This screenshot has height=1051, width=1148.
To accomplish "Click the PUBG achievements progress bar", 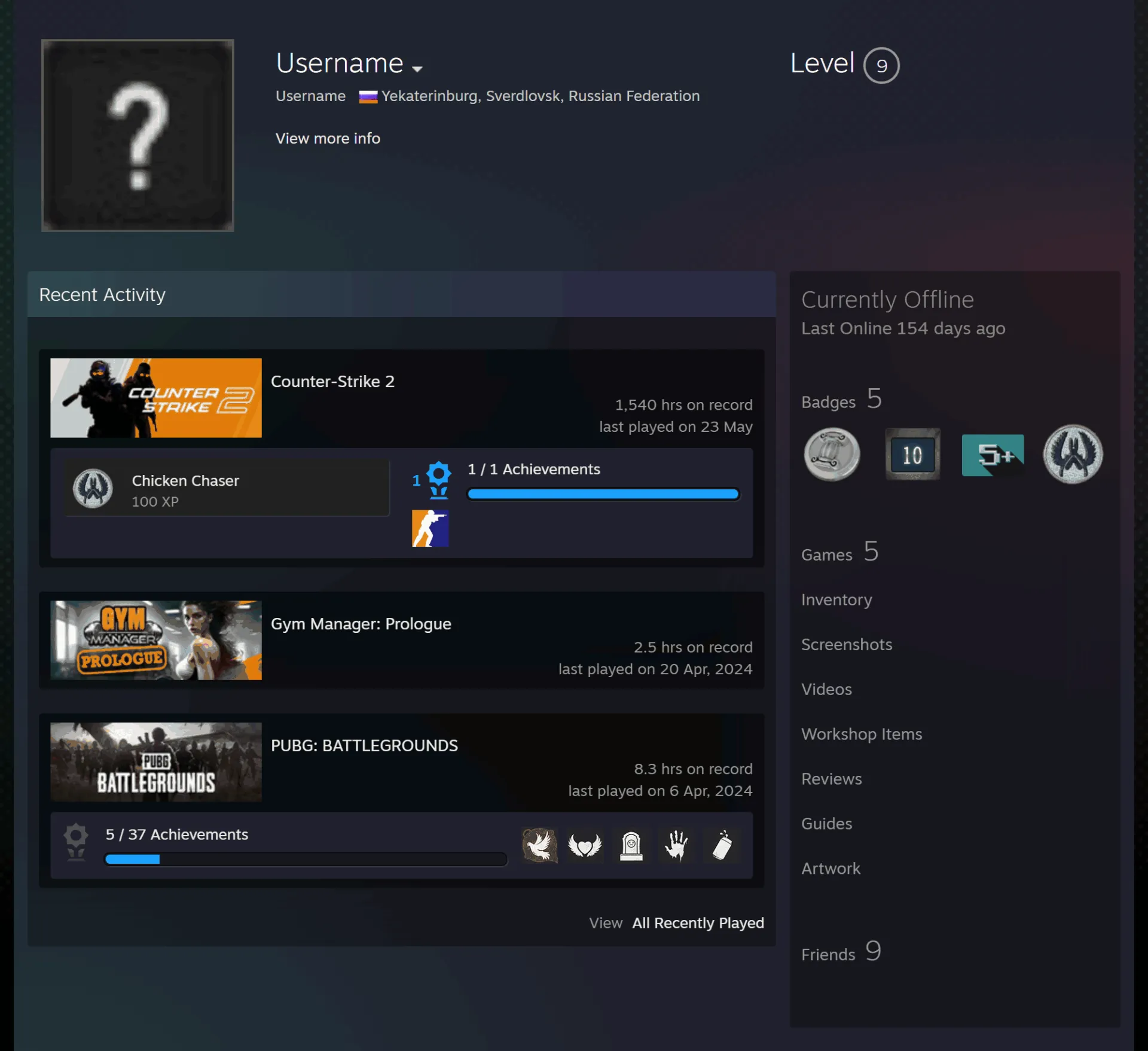I will tap(306, 859).
